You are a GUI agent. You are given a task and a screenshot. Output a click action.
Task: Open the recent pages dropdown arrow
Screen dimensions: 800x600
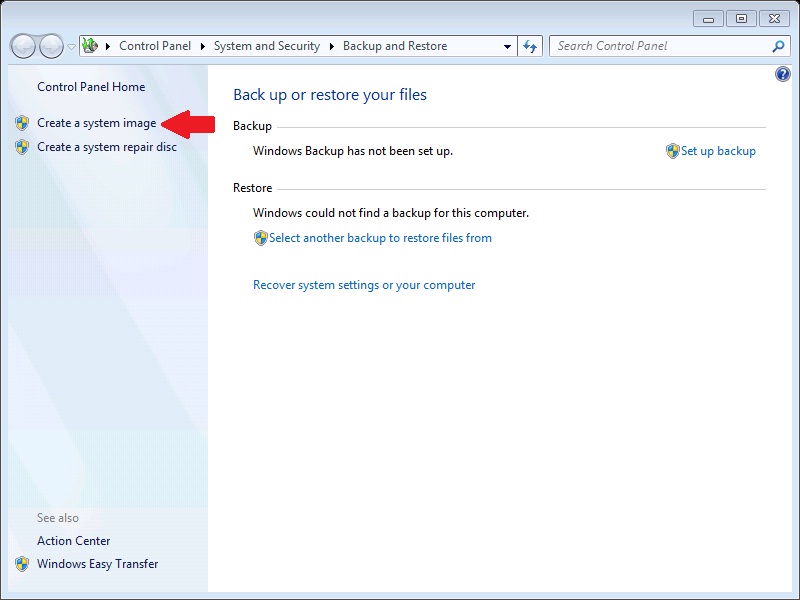pos(71,47)
